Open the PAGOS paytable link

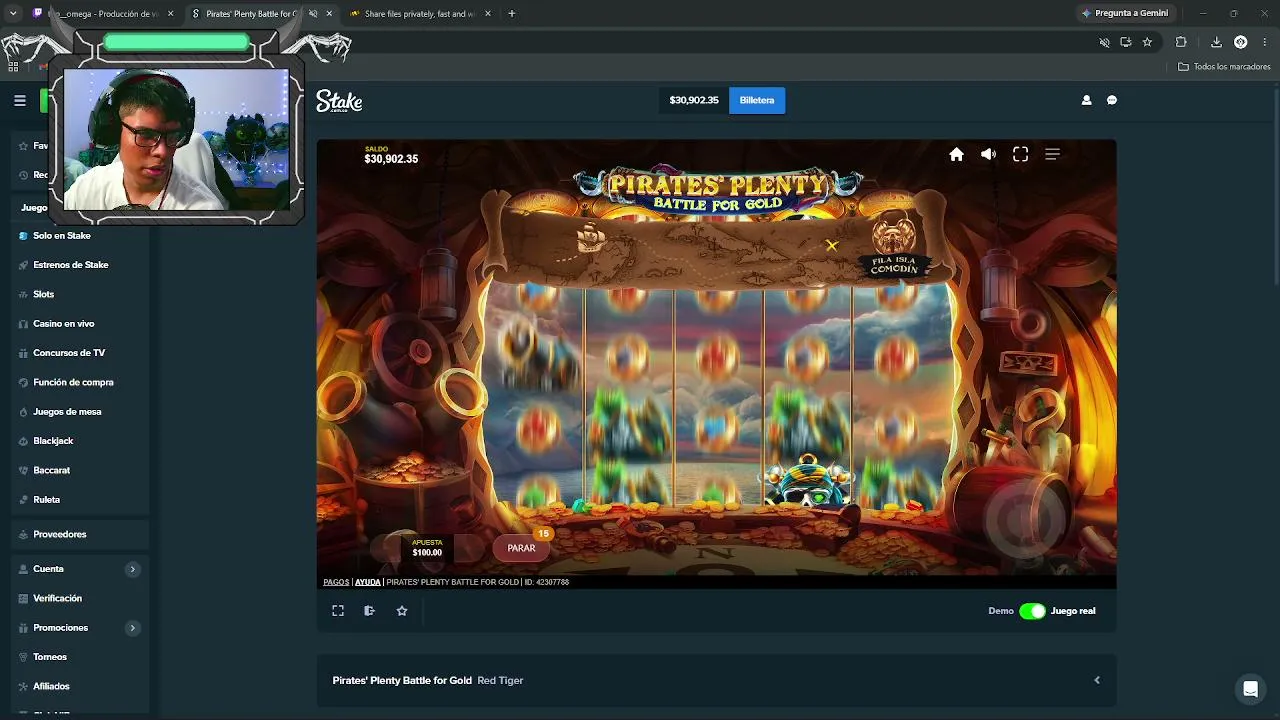[336, 582]
